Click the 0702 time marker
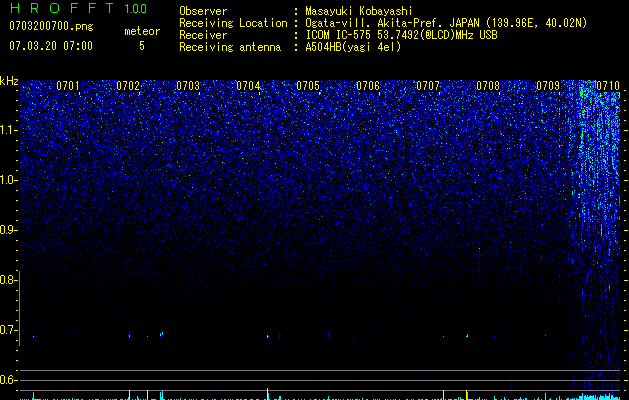 point(128,86)
